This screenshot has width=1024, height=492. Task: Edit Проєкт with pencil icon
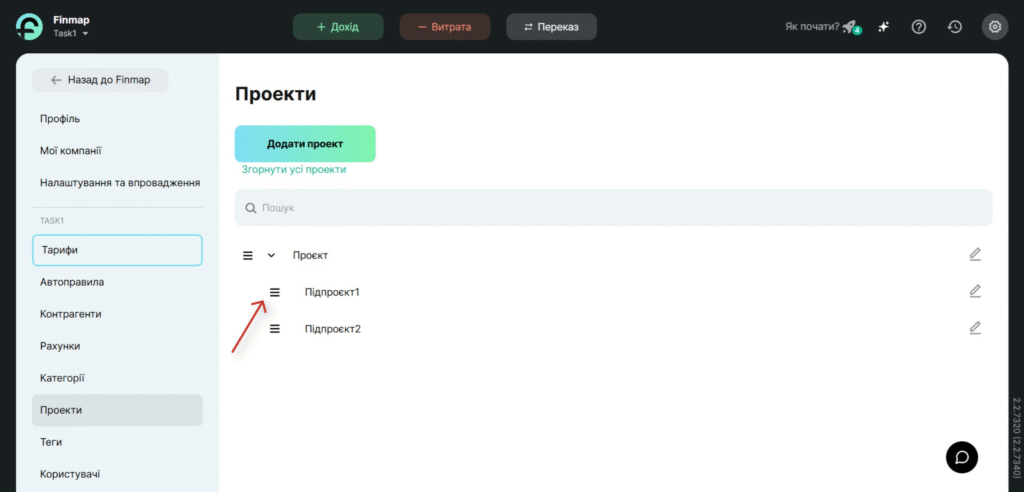coord(975,254)
